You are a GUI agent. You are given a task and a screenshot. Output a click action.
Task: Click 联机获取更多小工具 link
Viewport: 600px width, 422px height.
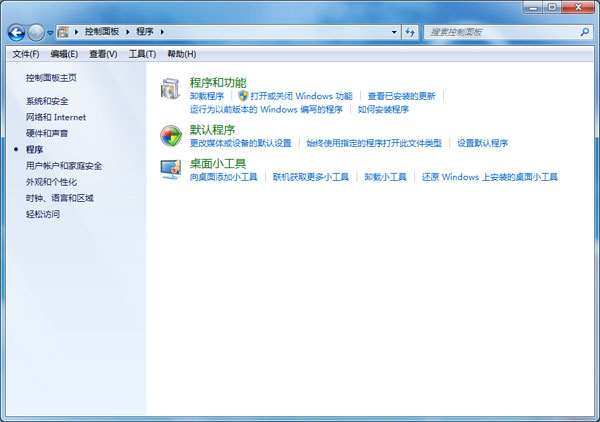[311, 177]
